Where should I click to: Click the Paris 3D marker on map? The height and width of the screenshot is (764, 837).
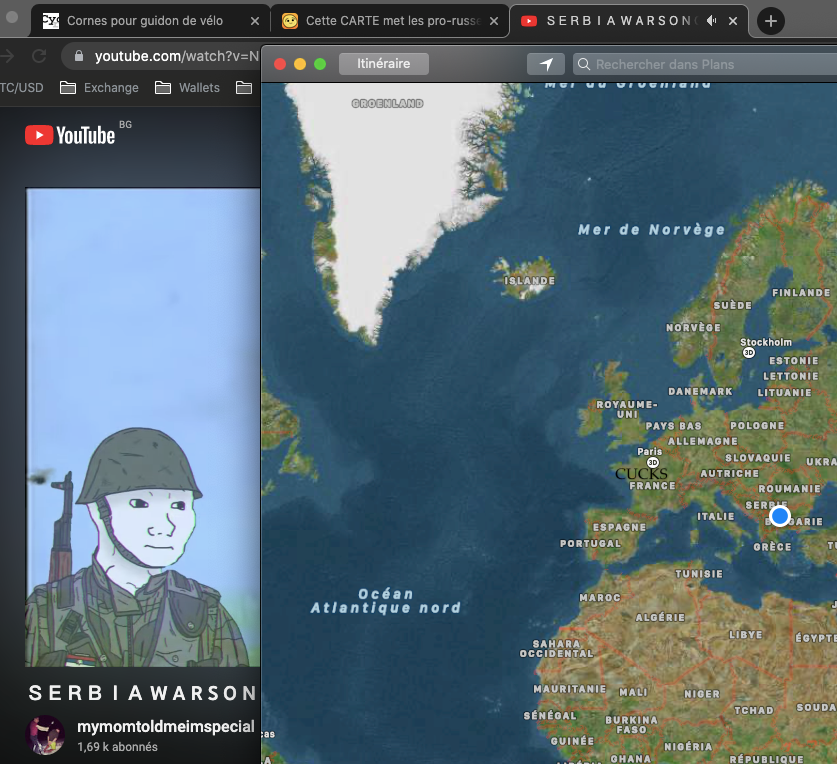click(x=652, y=463)
